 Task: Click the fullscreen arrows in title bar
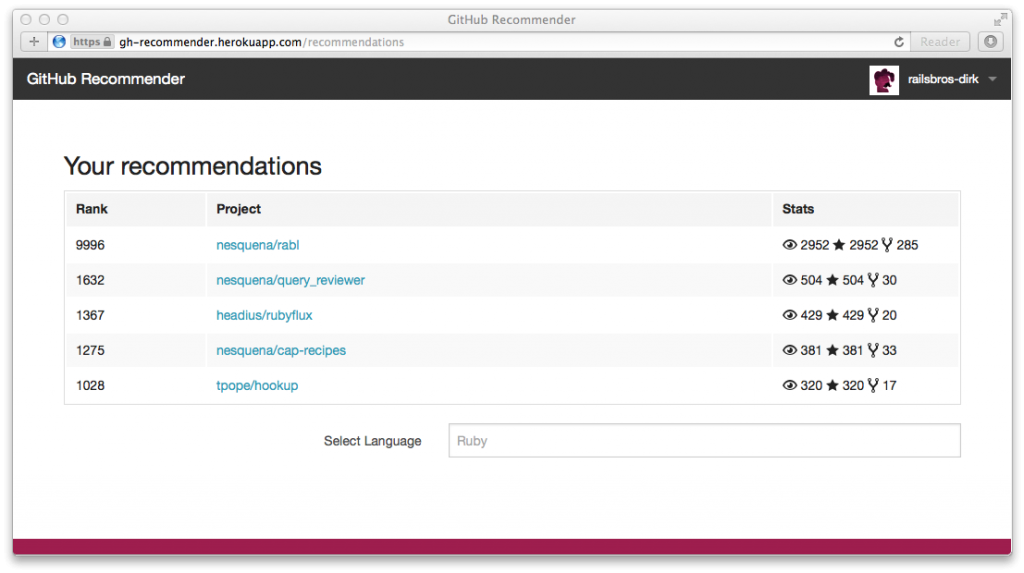(x=1000, y=19)
